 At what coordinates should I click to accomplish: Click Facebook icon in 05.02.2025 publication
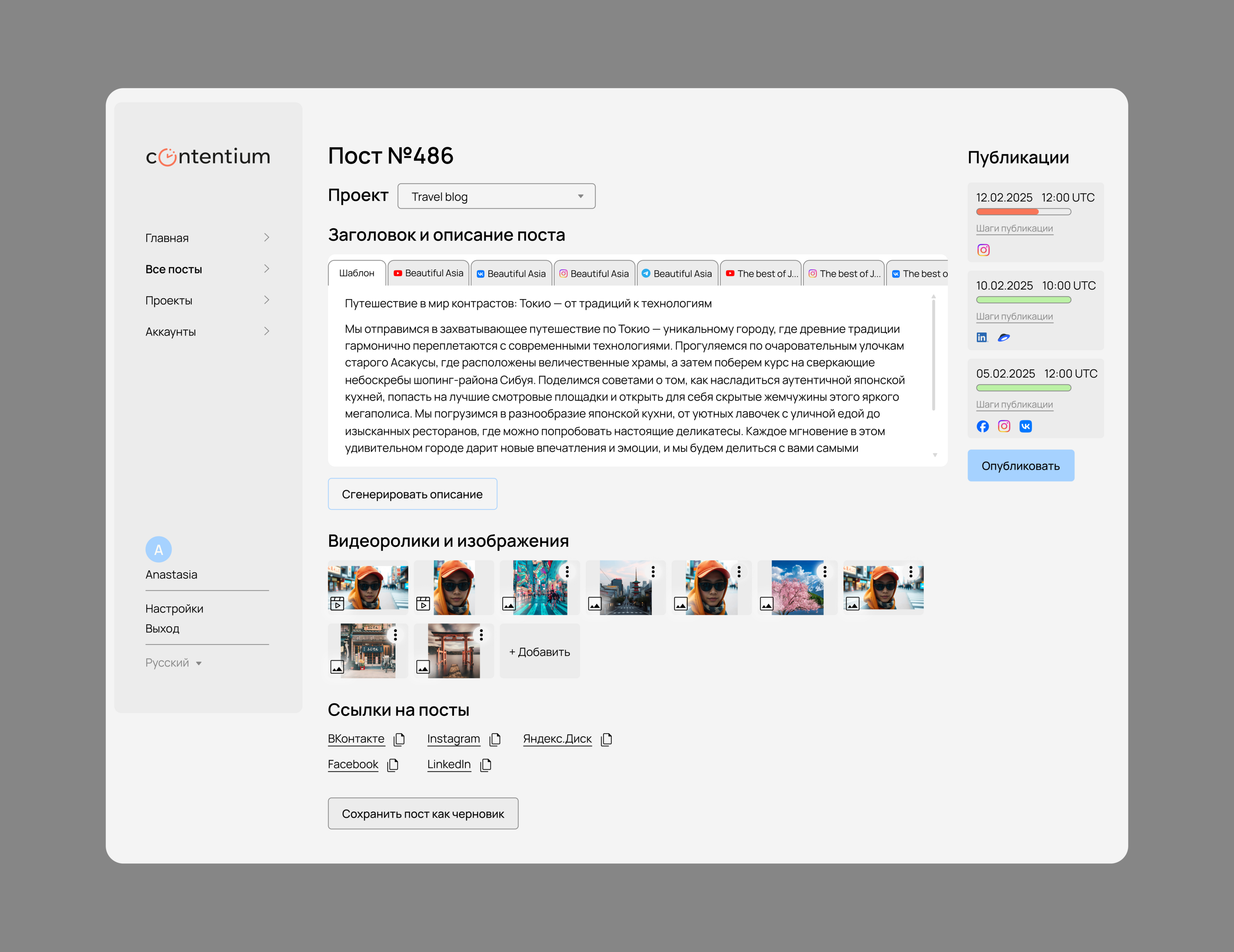(x=983, y=426)
